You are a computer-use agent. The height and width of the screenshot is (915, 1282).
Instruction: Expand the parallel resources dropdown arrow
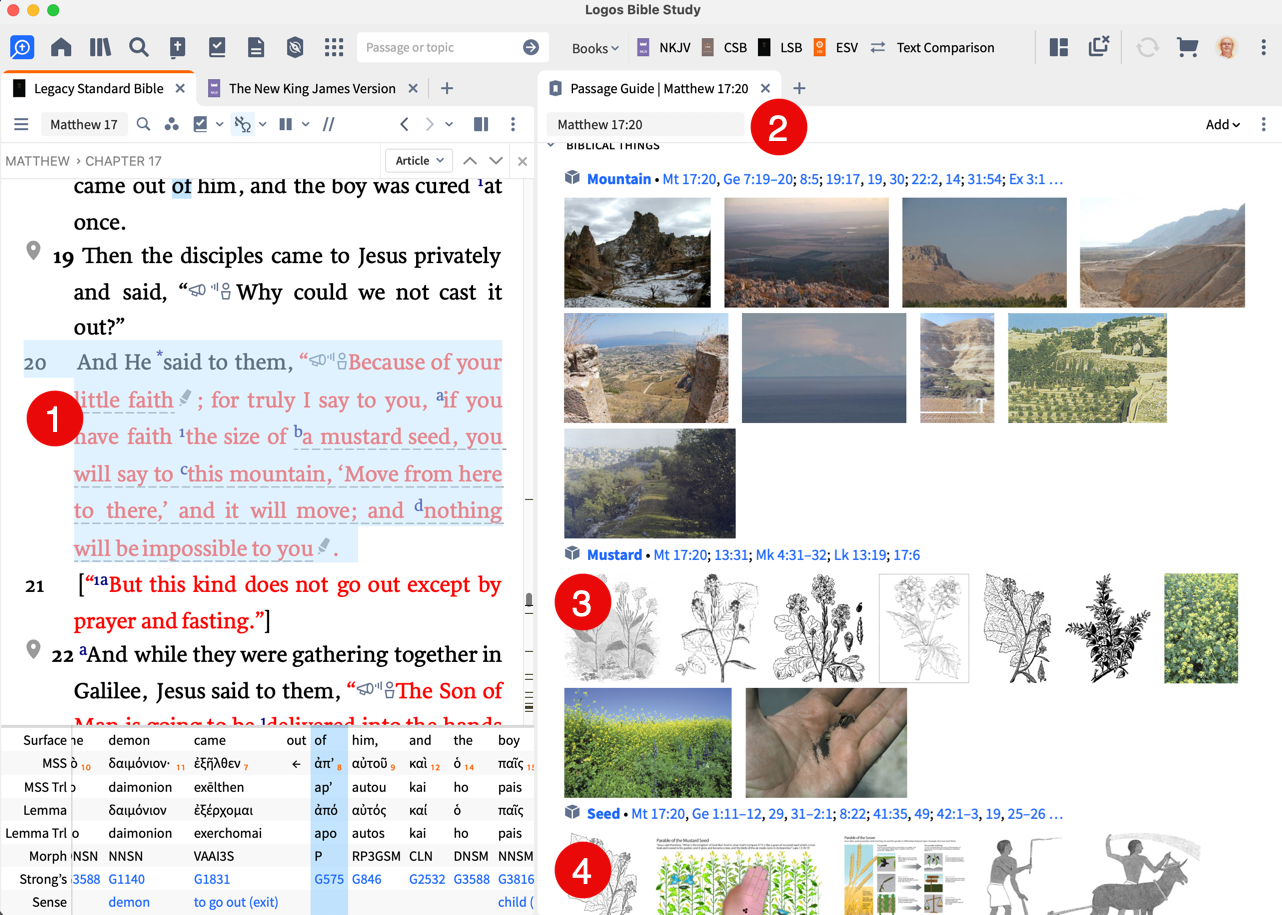(305, 125)
